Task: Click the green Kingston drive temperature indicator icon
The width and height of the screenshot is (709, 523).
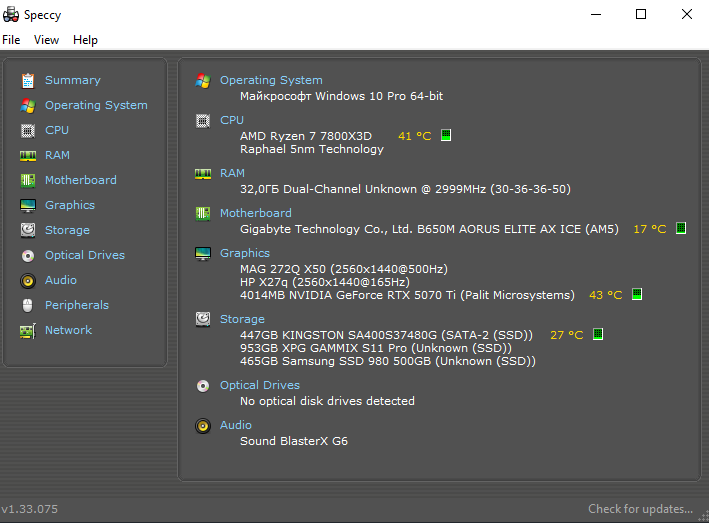Action: click(598, 334)
